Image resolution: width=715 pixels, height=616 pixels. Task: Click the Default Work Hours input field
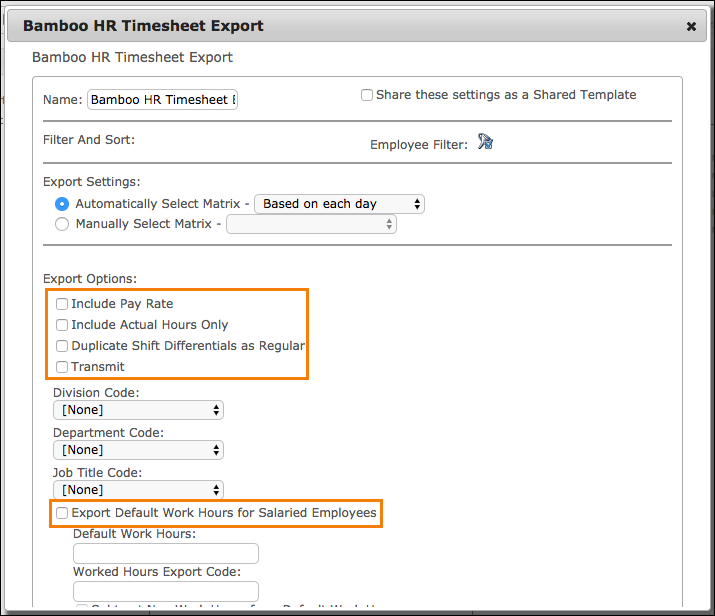[166, 554]
